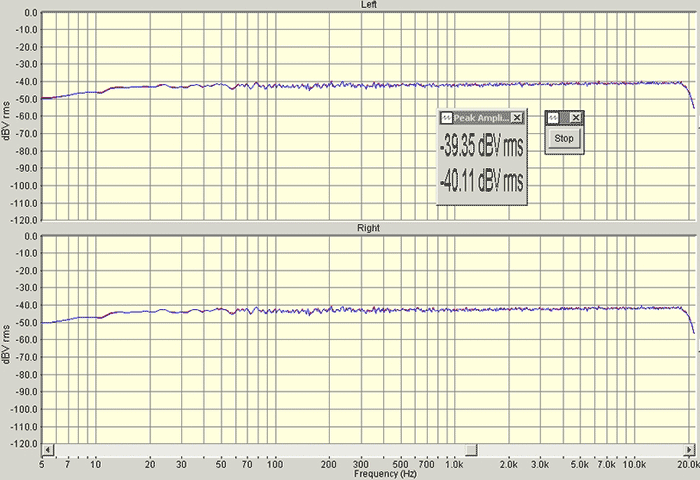
Task: Click the 500 frequency axis label
Action: click(x=400, y=465)
